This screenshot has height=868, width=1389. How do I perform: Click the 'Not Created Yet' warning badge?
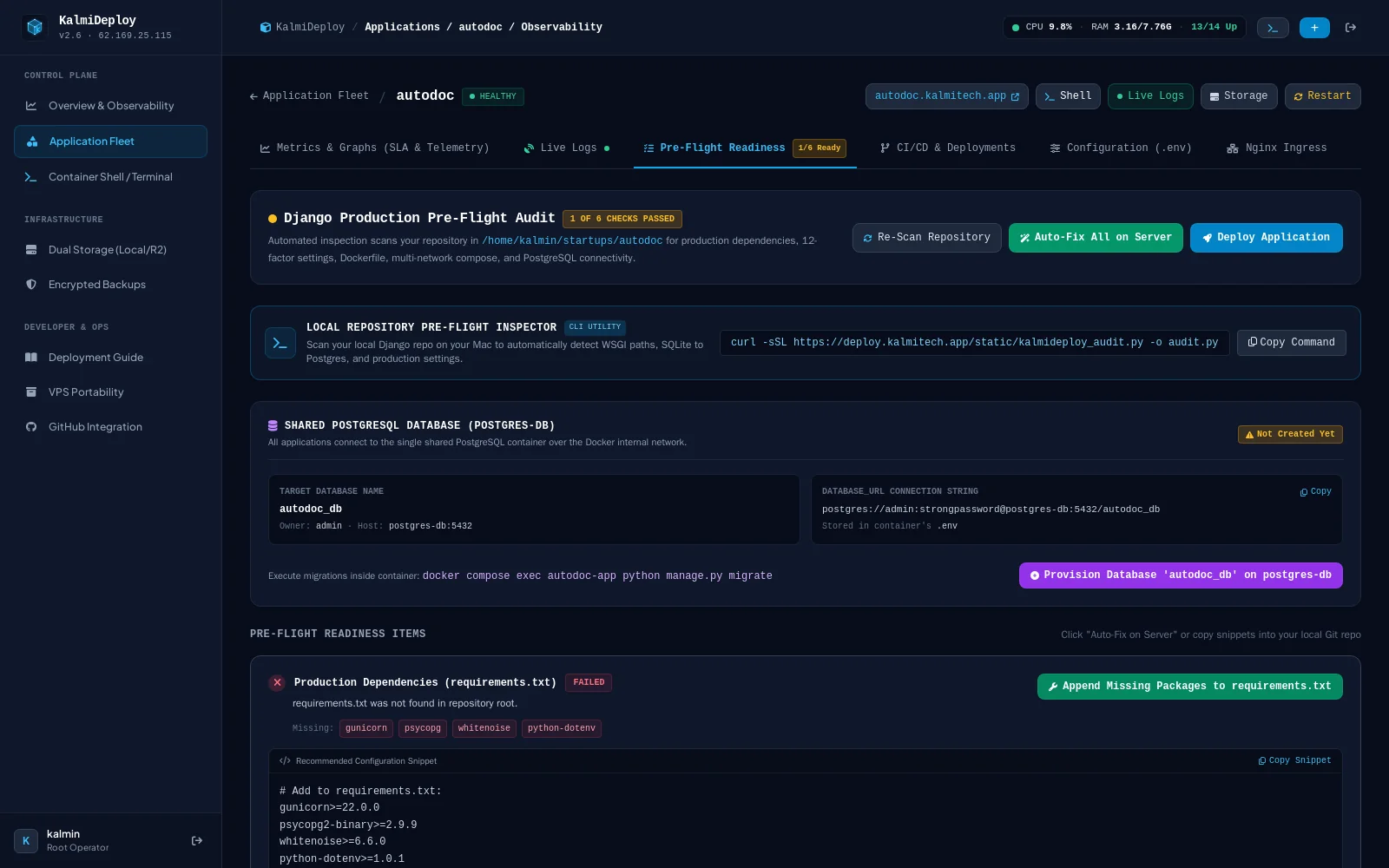1290,435
